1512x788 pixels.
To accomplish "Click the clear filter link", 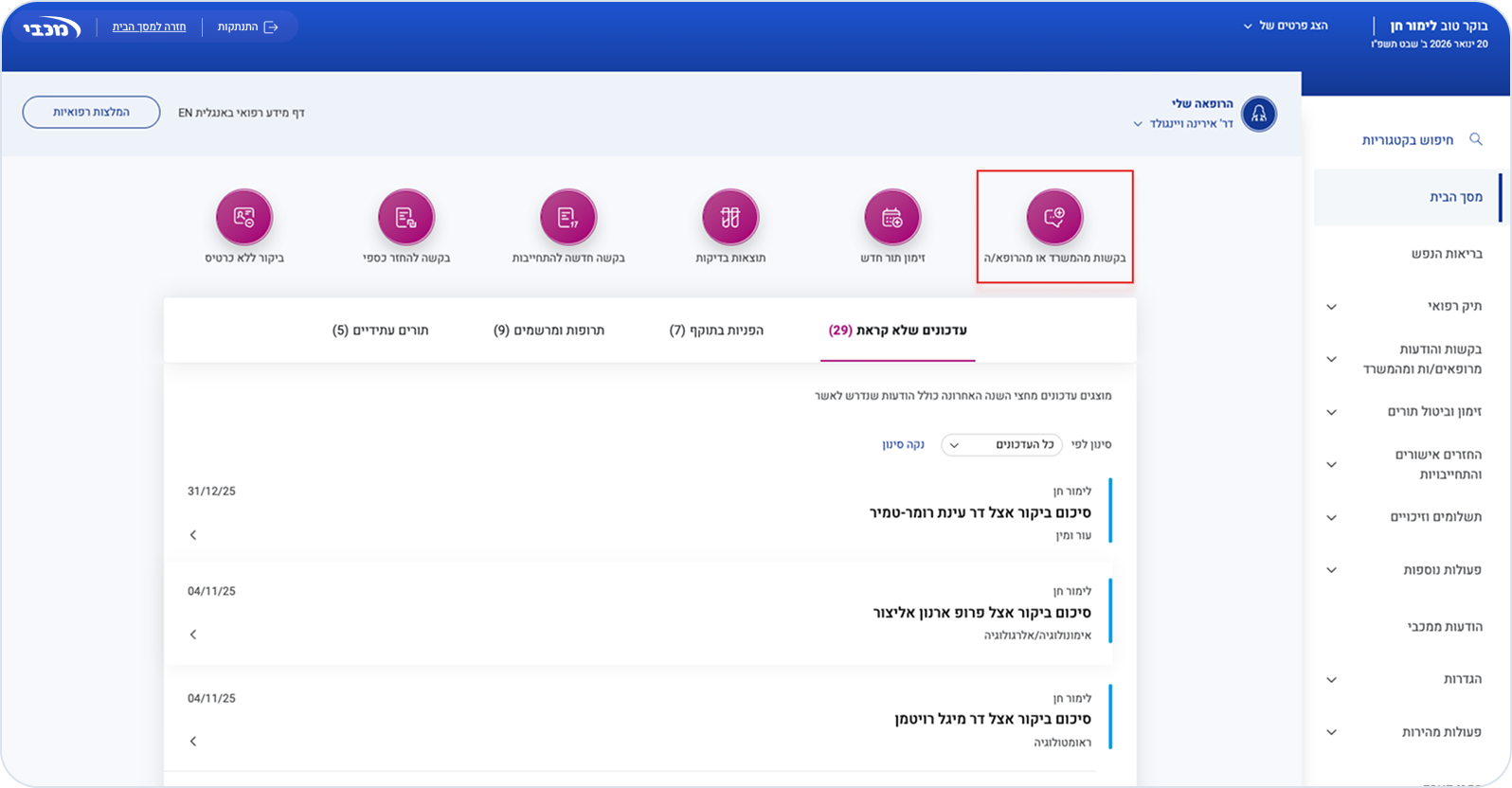I will (x=903, y=444).
